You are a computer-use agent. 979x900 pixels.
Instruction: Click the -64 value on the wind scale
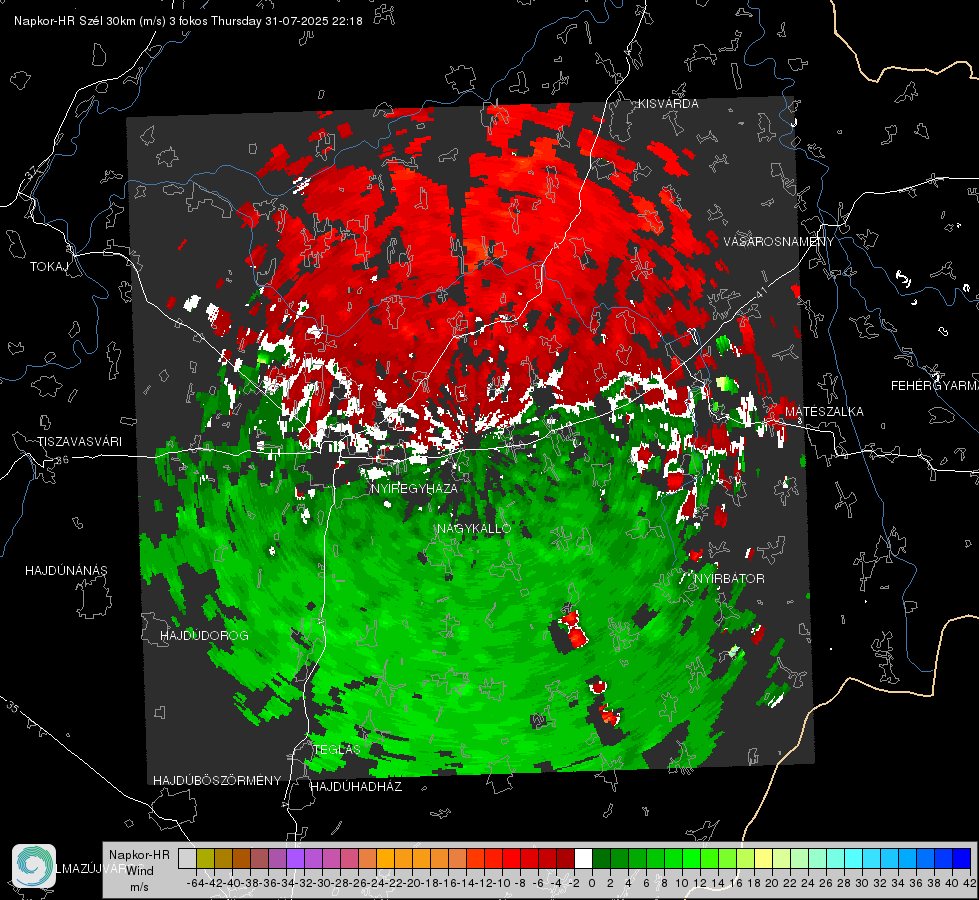(195, 883)
